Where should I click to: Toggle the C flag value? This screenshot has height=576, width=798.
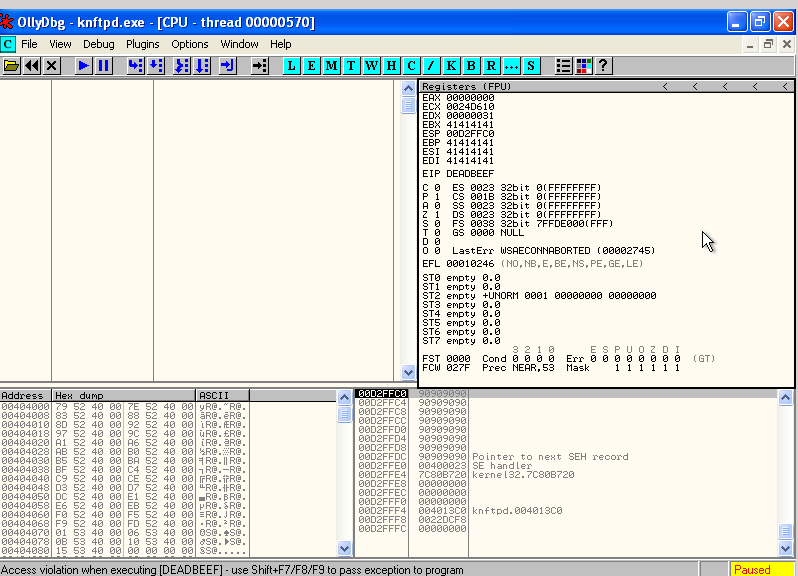coord(437,188)
